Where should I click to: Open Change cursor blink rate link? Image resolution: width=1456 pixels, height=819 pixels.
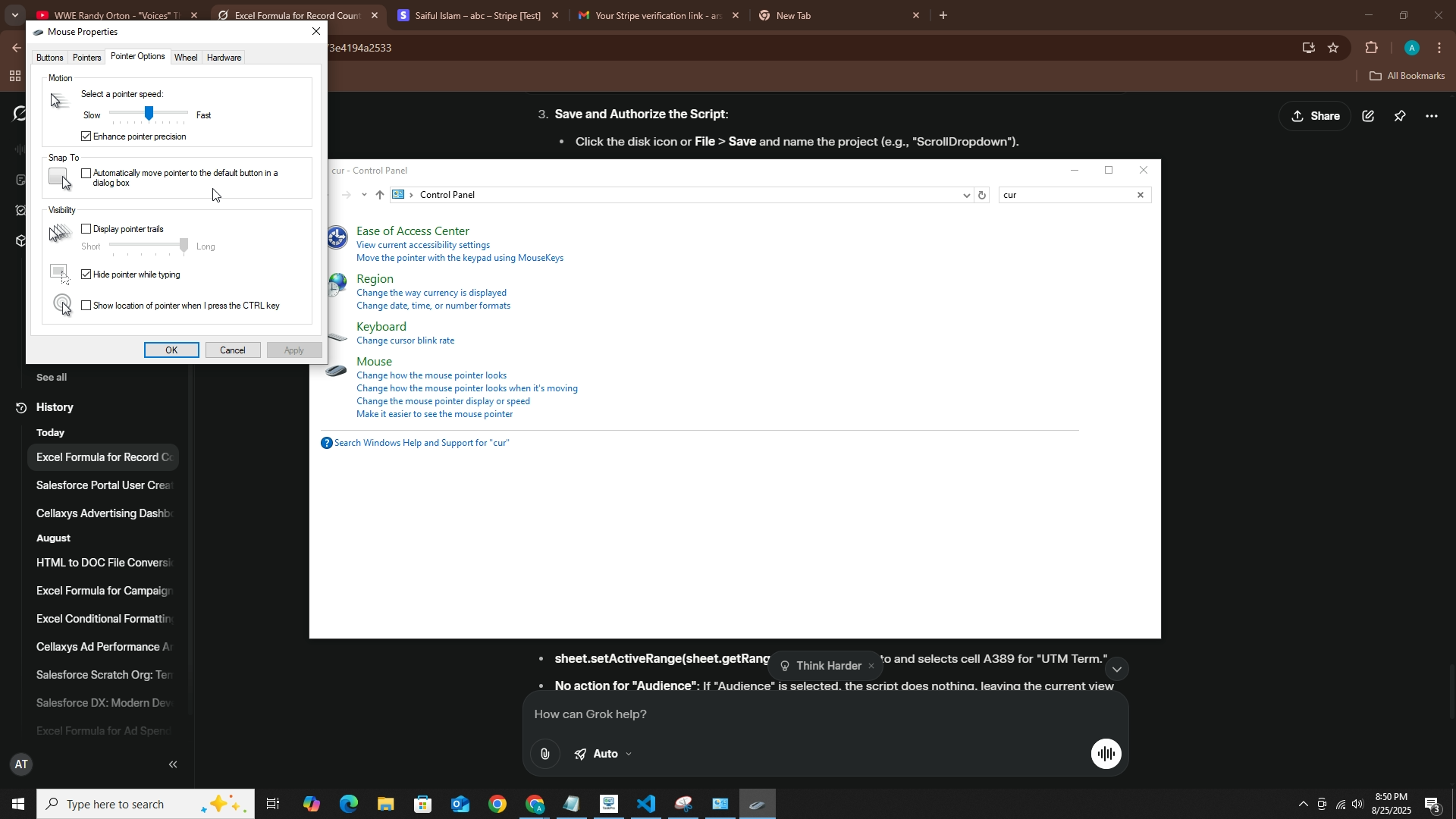pyautogui.click(x=406, y=340)
